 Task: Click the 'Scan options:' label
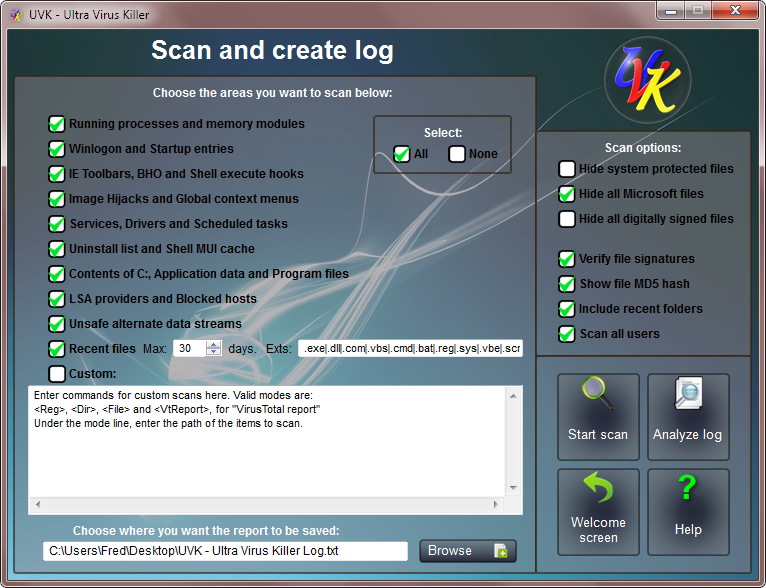tap(643, 147)
